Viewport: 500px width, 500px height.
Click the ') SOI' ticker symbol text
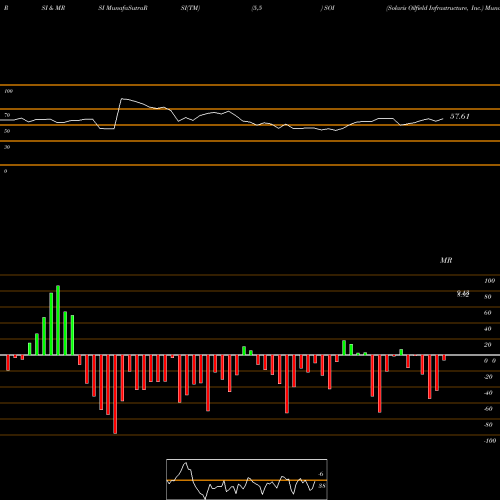click(328, 8)
